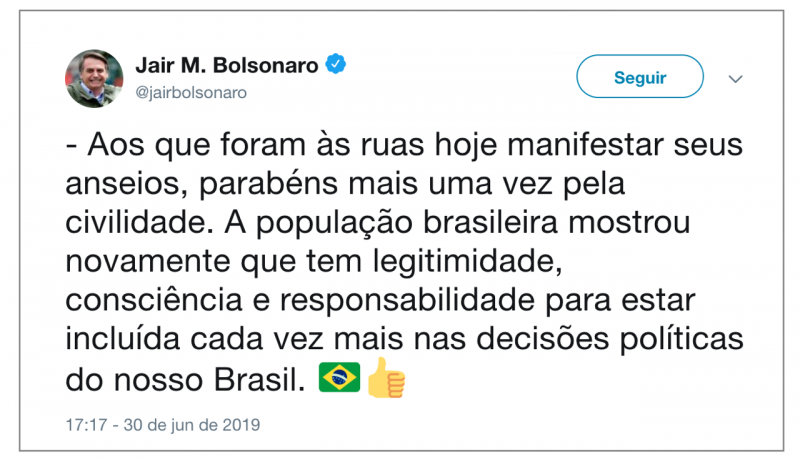Screen dimensions: 800x462
Task: Click the blue verified badge
Action: tap(338, 65)
